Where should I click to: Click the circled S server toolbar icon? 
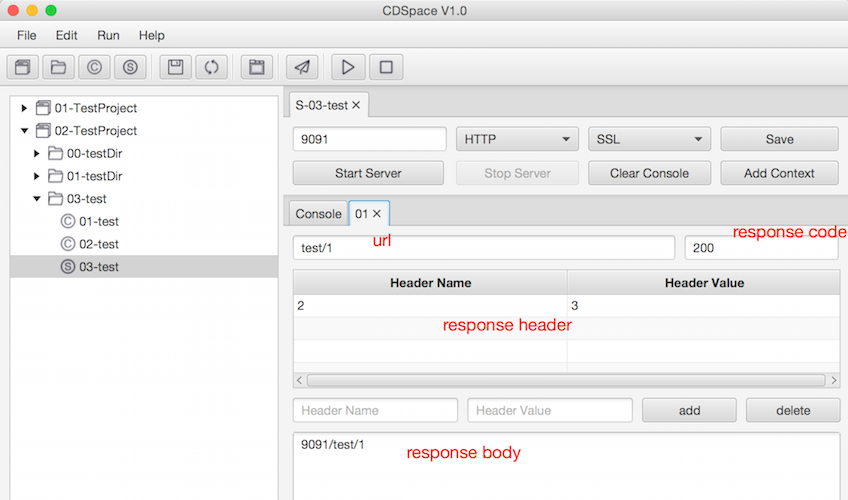(131, 68)
